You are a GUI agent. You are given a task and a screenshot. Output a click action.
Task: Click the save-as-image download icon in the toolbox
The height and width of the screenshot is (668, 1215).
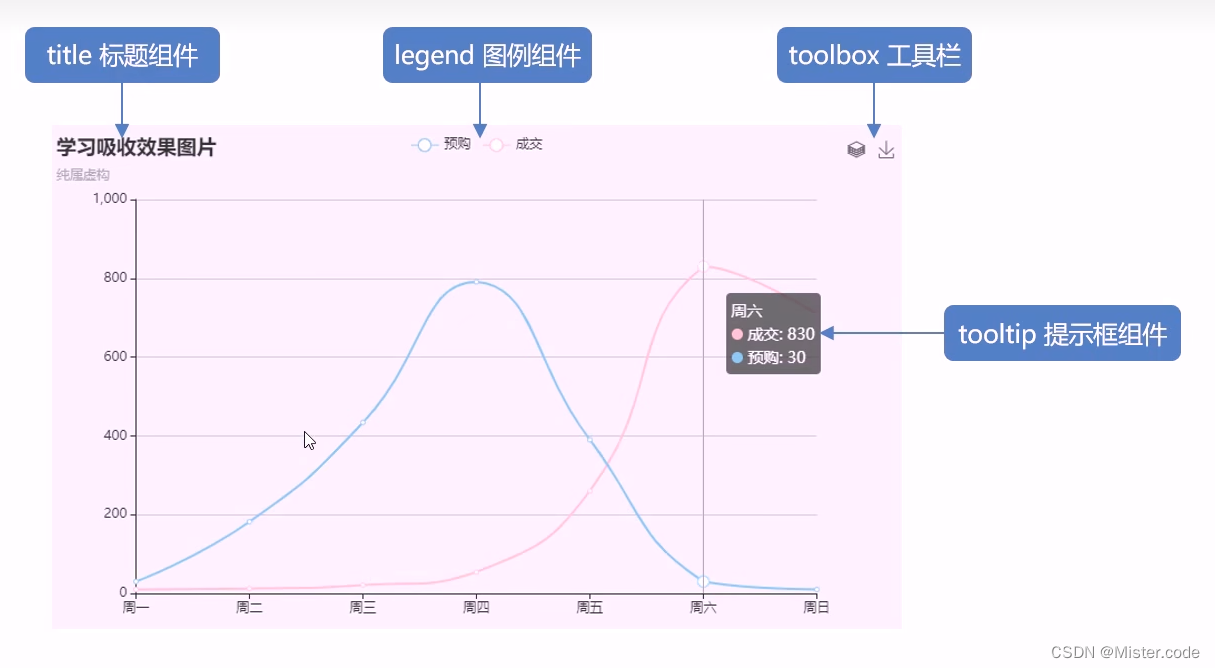coord(886,148)
